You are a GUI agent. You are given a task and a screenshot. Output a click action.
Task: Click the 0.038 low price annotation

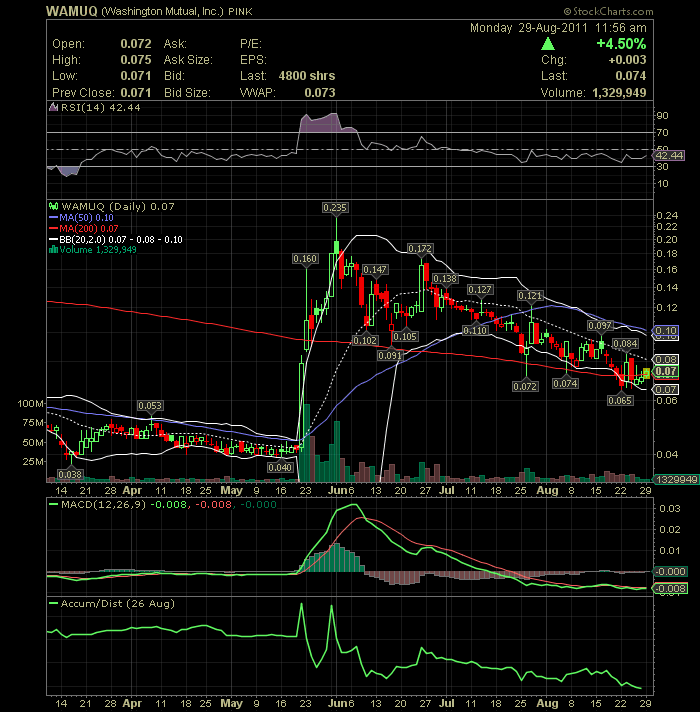click(x=70, y=475)
